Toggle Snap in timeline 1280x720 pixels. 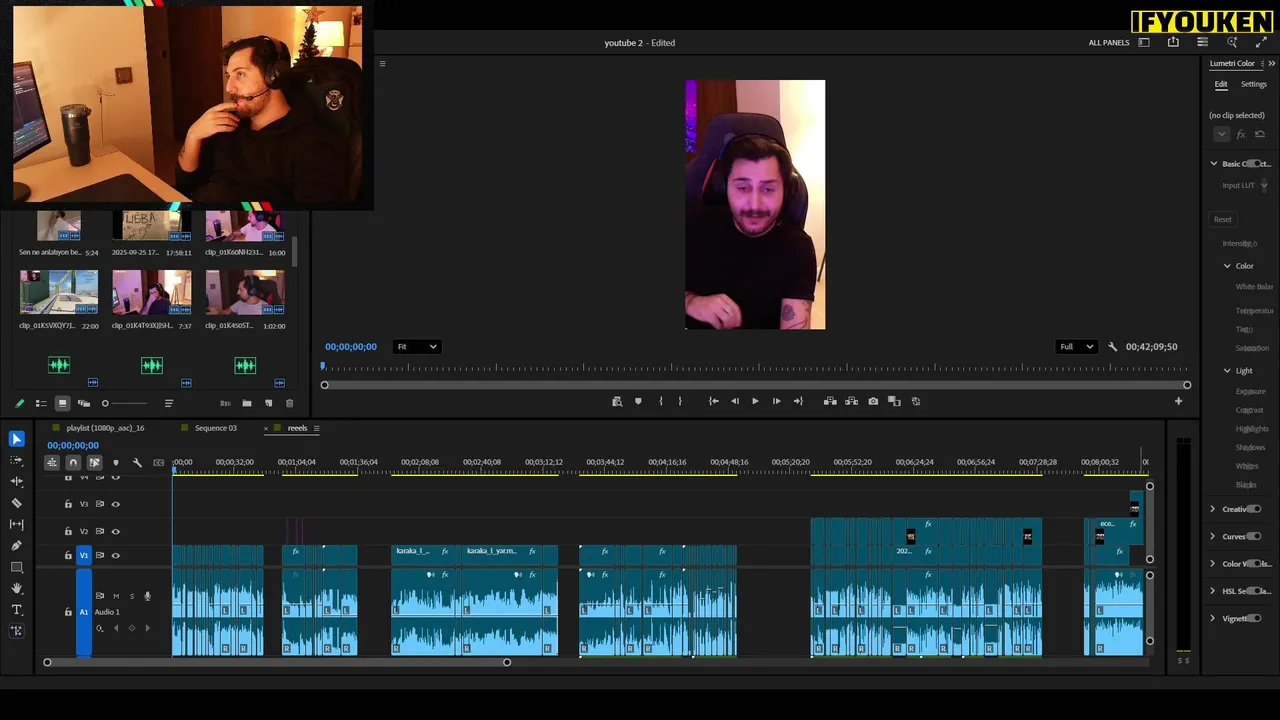click(73, 463)
